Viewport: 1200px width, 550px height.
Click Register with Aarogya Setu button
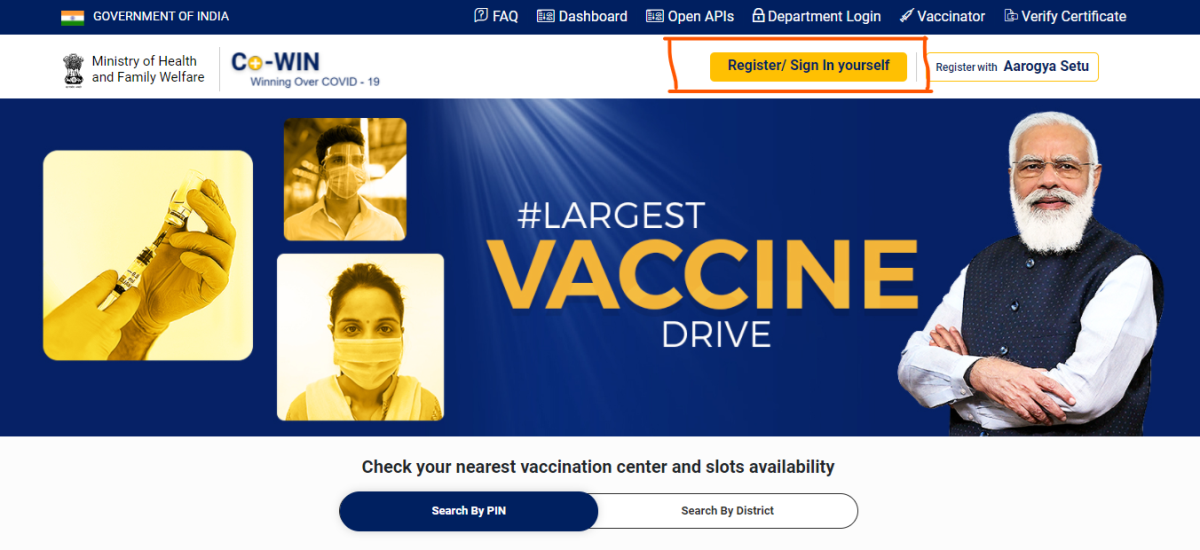click(1013, 67)
